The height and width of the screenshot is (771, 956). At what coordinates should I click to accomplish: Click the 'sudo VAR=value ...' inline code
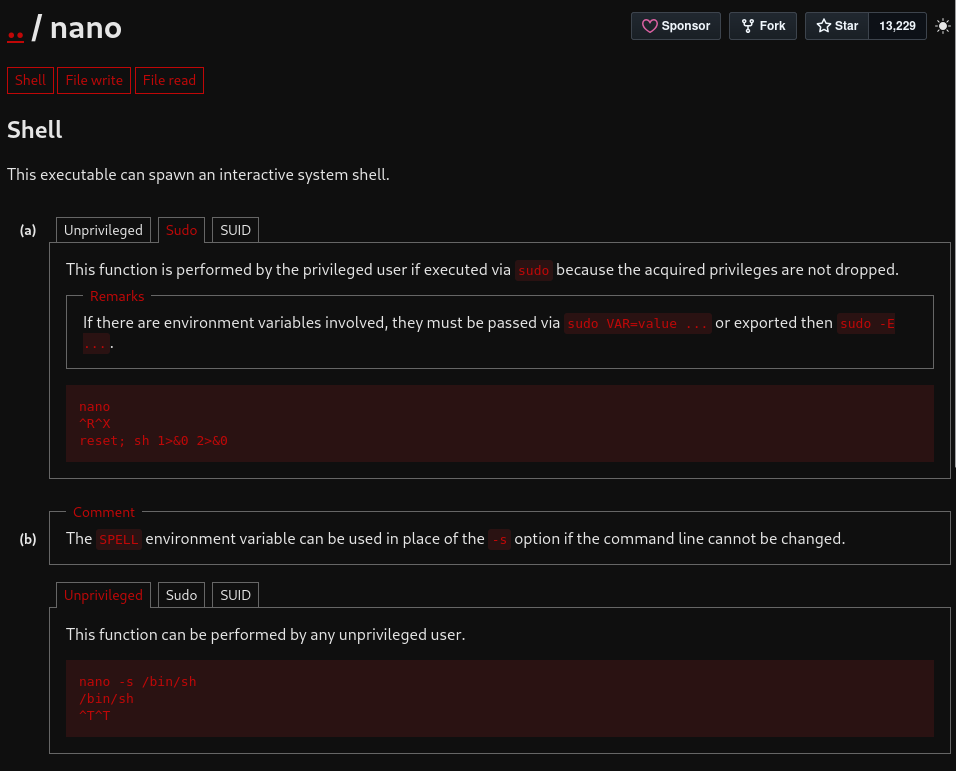(637, 323)
